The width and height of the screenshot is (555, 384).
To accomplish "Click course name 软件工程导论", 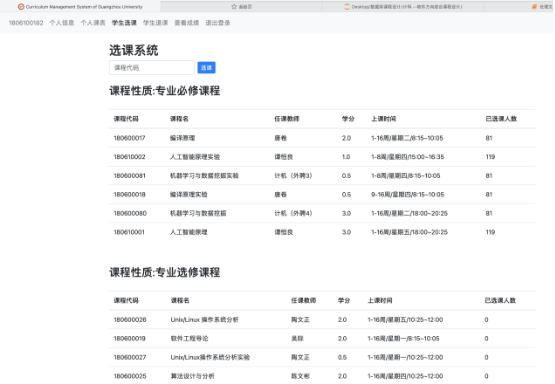I will [x=189, y=338].
